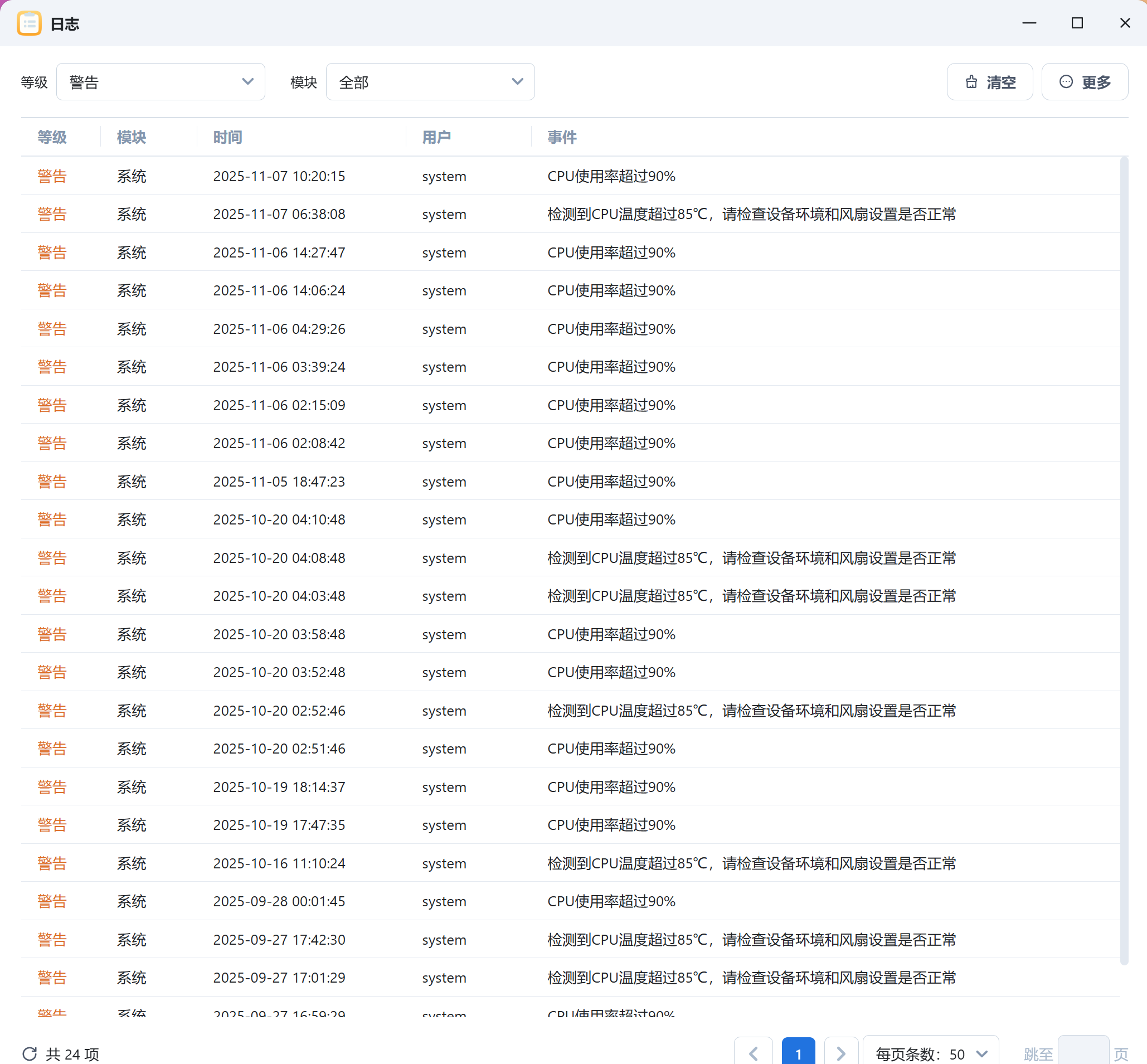Click the 共 24 项 total count label
The image size is (1147, 1064).
(x=71, y=1053)
